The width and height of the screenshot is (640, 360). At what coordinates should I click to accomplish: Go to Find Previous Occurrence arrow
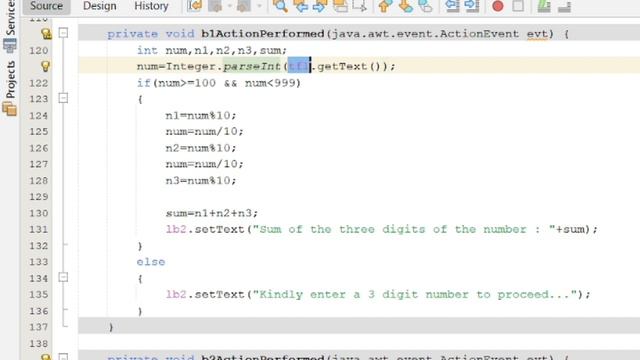pyautogui.click(x=301, y=6)
